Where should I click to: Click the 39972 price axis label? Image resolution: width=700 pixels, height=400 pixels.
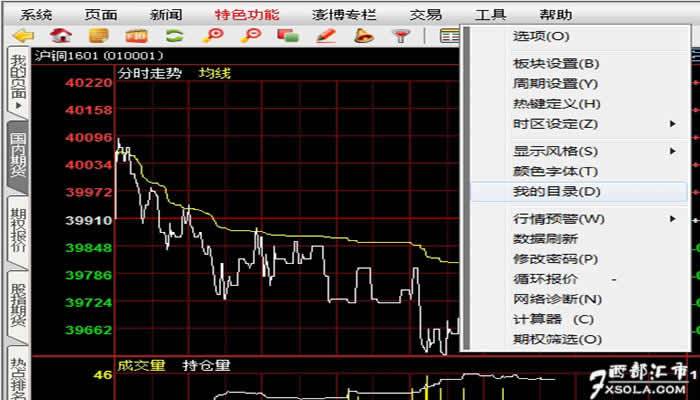click(89, 192)
